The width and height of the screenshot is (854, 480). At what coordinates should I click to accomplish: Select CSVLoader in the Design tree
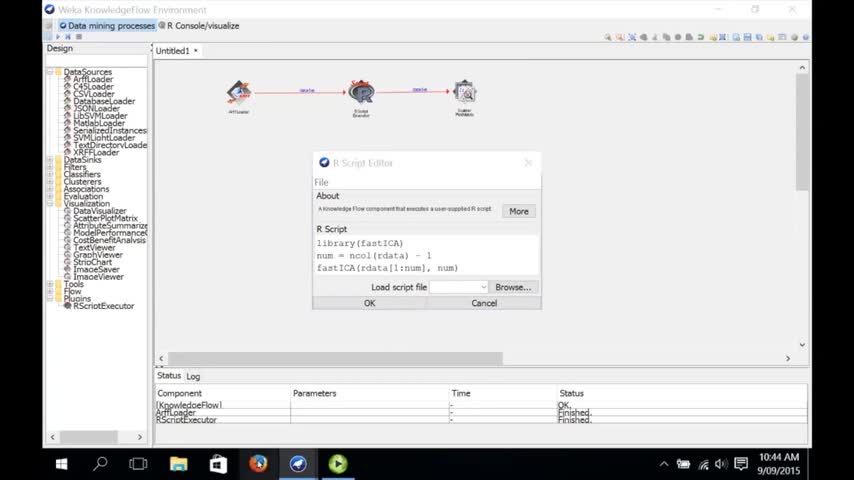94,94
